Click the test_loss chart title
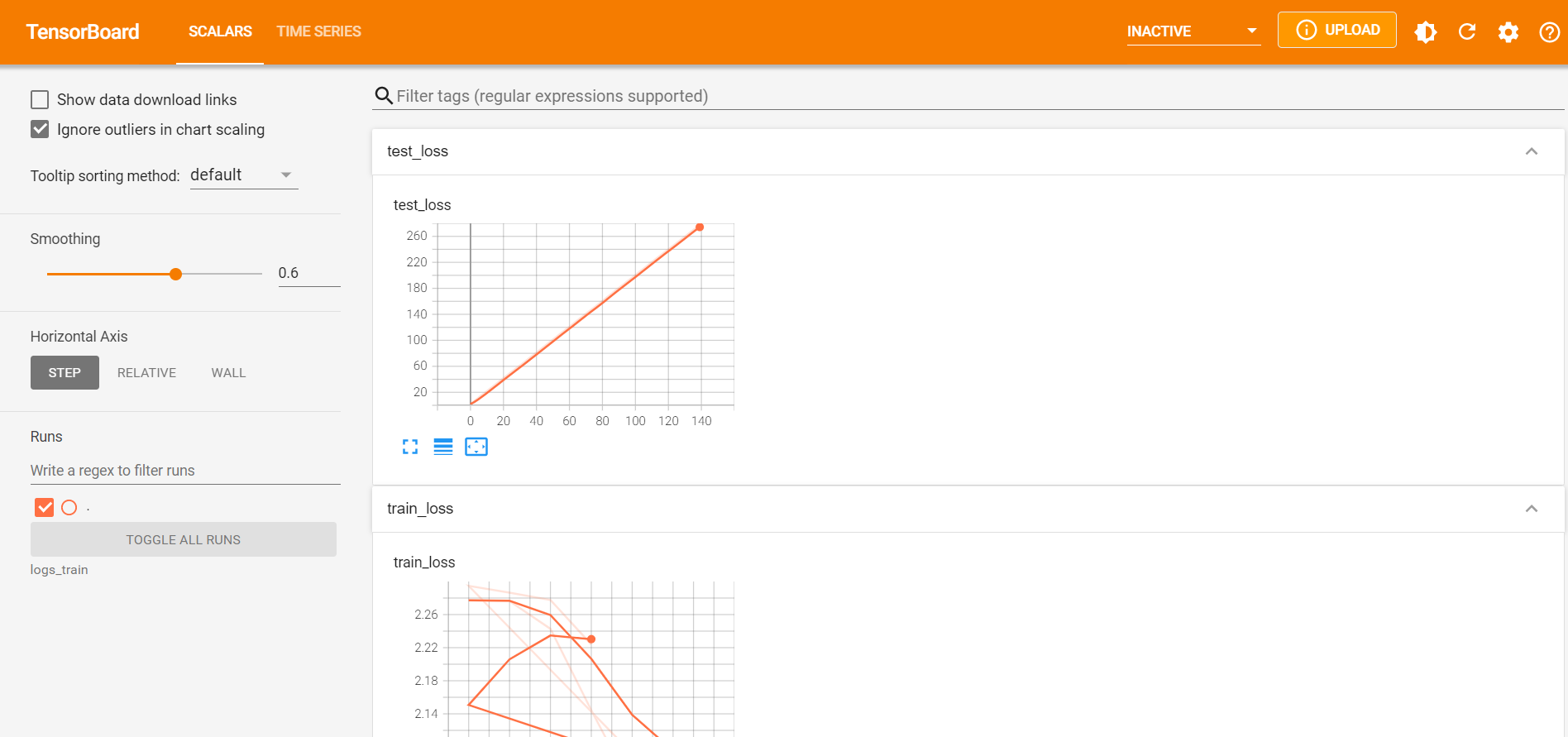This screenshot has height=737, width=1568. (423, 205)
